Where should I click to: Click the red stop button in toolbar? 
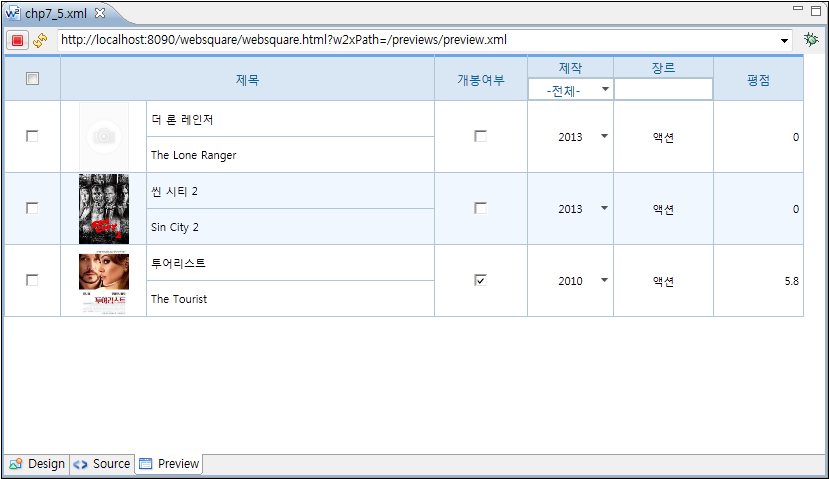(x=17, y=40)
